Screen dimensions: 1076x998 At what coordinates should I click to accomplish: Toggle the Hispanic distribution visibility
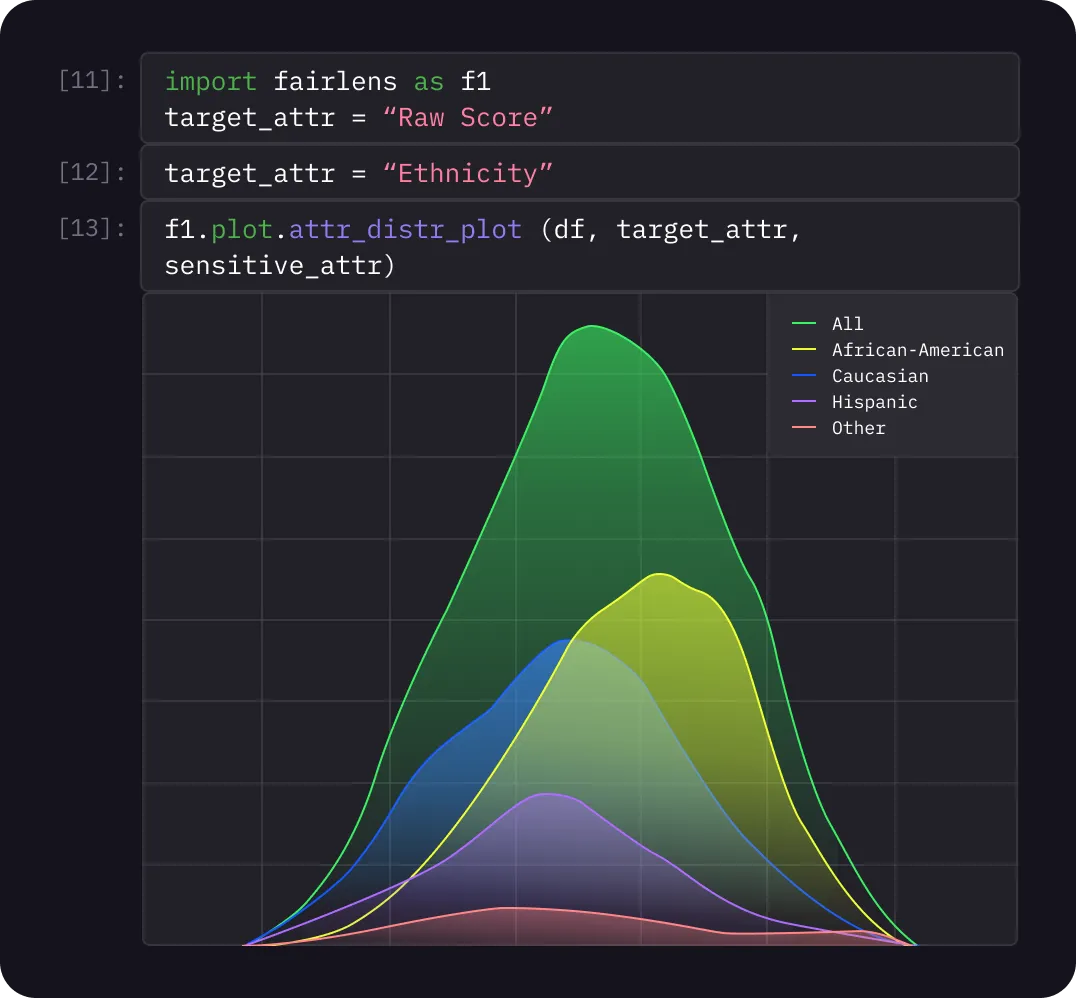tap(873, 402)
